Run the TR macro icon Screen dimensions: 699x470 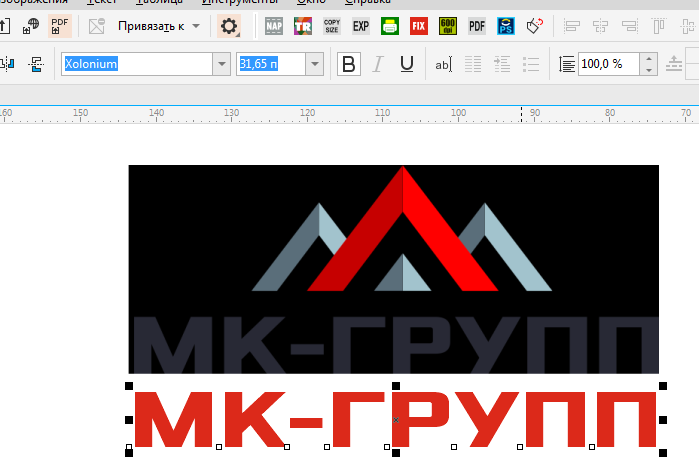pos(303,26)
